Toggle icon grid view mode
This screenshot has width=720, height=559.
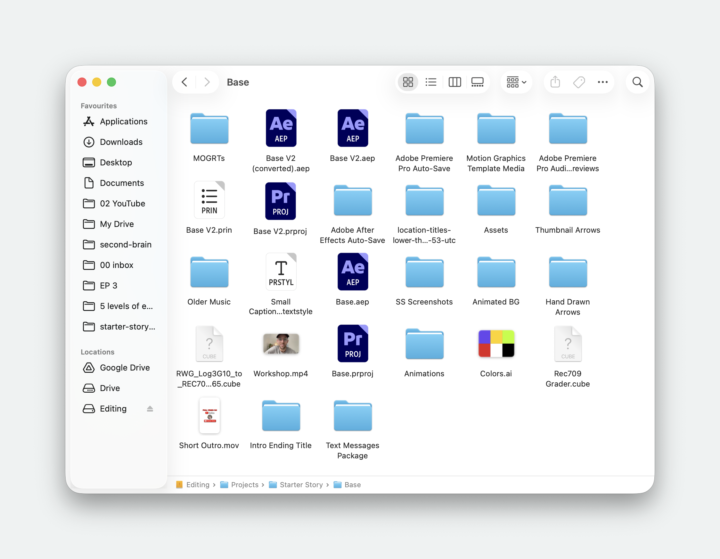pyautogui.click(x=408, y=82)
